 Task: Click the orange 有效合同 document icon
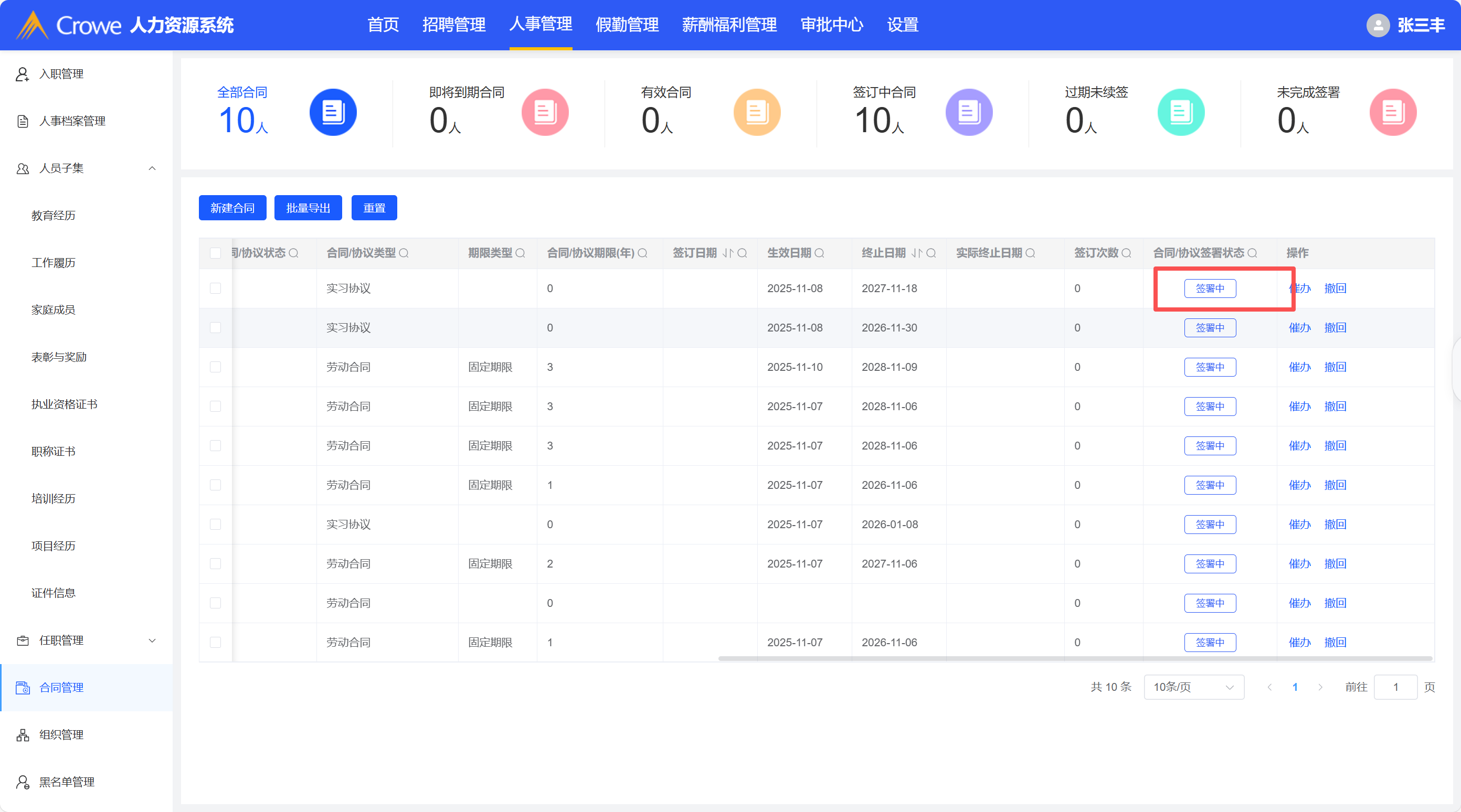click(x=757, y=112)
